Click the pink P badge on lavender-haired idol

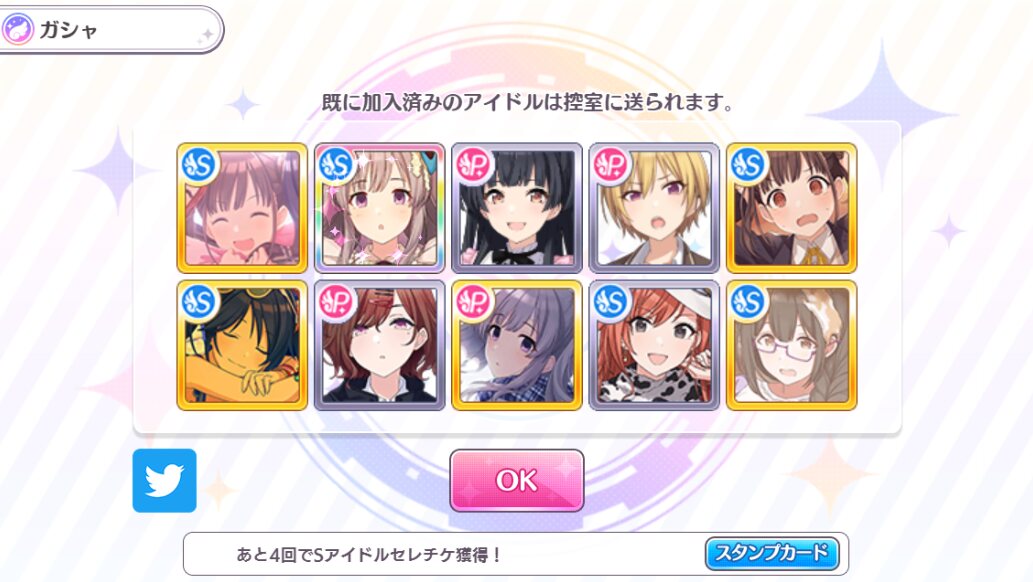pyautogui.click(x=473, y=302)
